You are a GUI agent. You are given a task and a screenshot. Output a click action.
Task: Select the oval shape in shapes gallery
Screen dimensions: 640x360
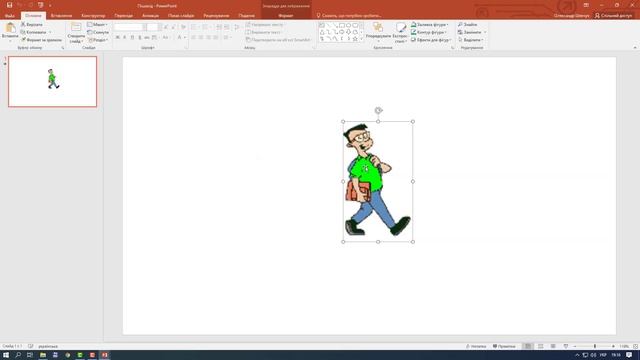click(349, 25)
